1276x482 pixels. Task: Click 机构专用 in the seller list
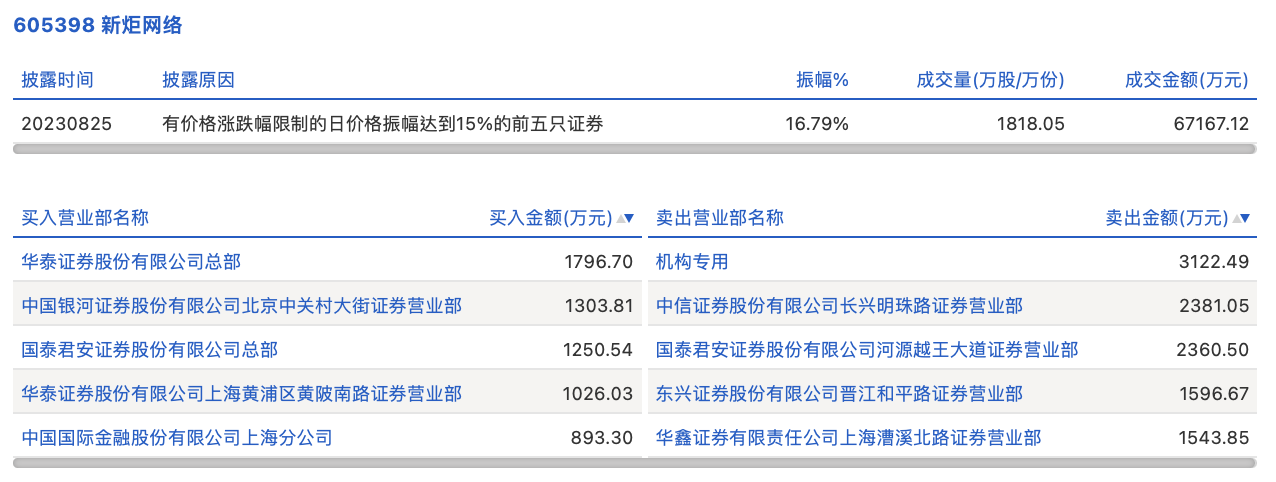tap(692, 262)
